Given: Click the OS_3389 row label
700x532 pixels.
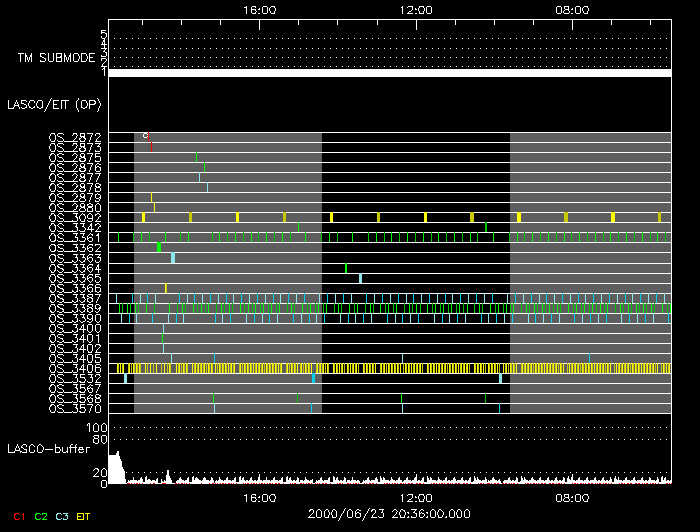Looking at the screenshot, I should (x=75, y=308).
